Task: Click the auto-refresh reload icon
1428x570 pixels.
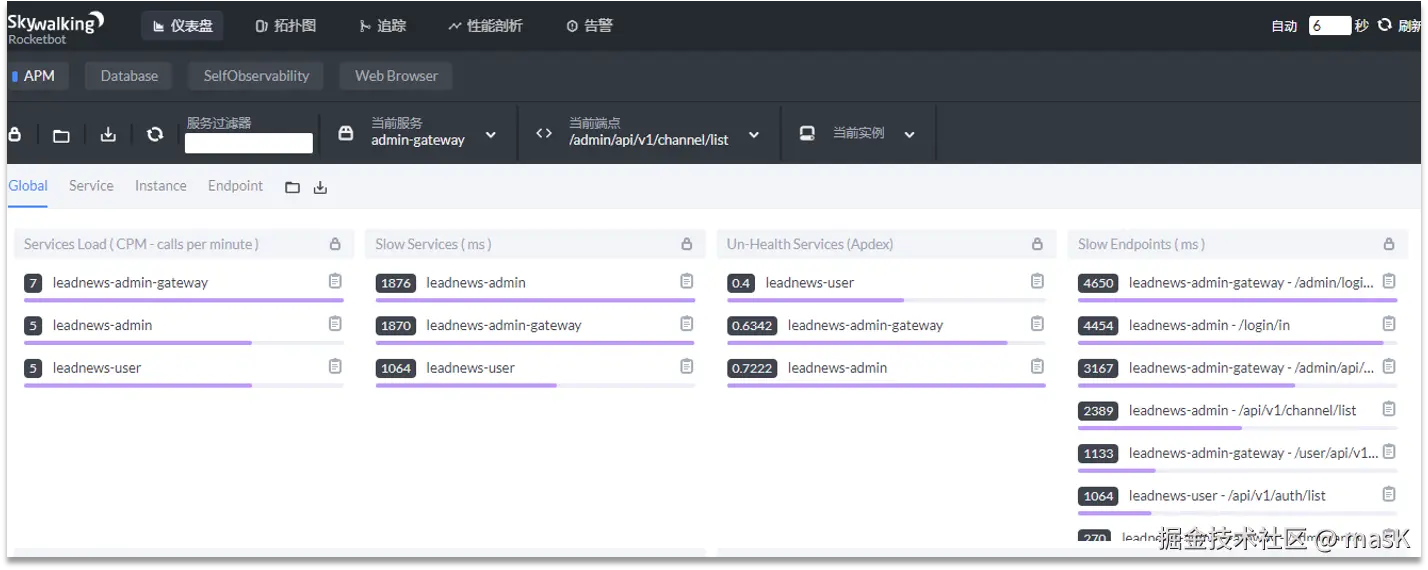Action: click(x=1384, y=25)
